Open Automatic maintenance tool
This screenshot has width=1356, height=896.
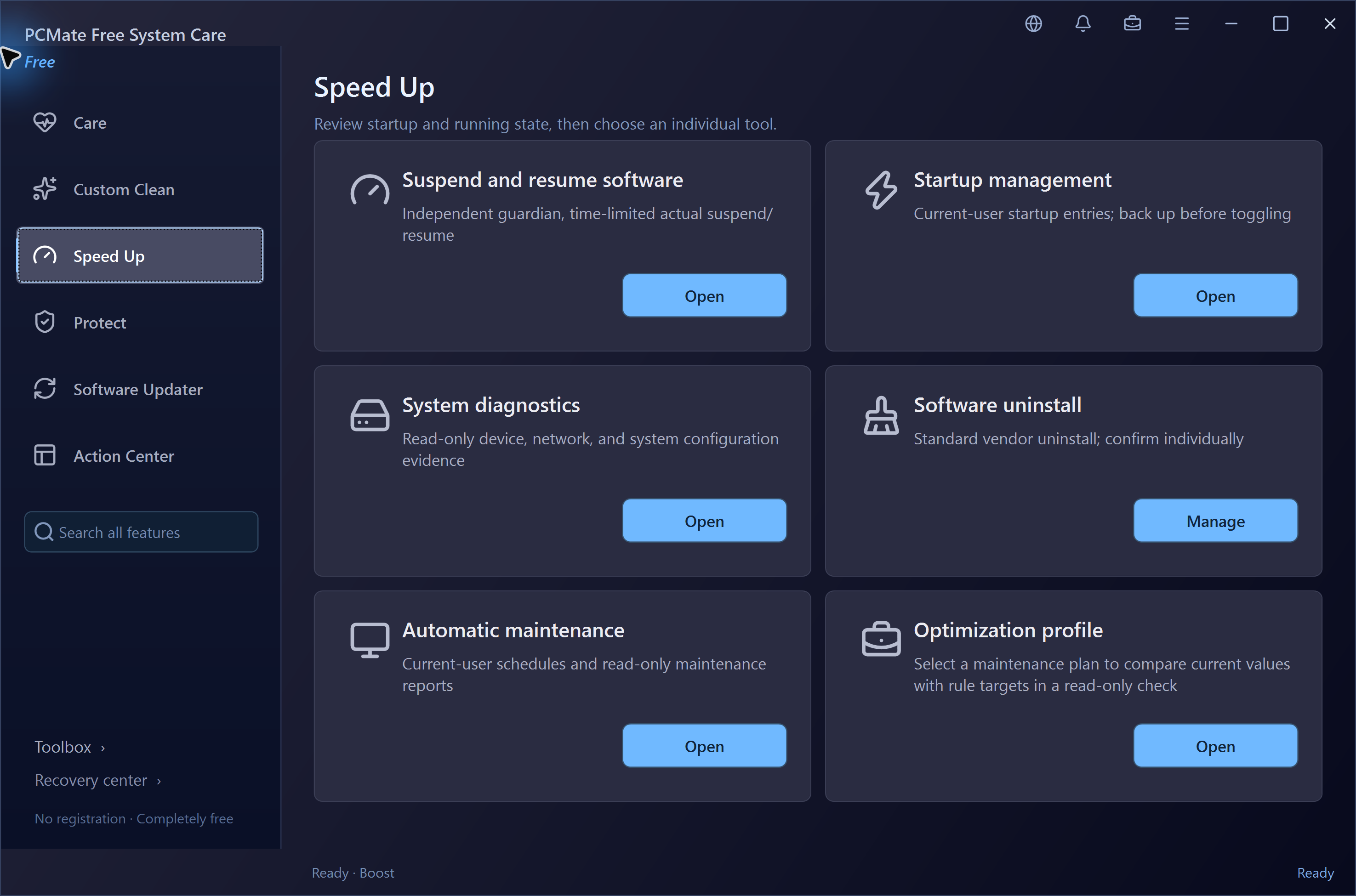point(704,746)
